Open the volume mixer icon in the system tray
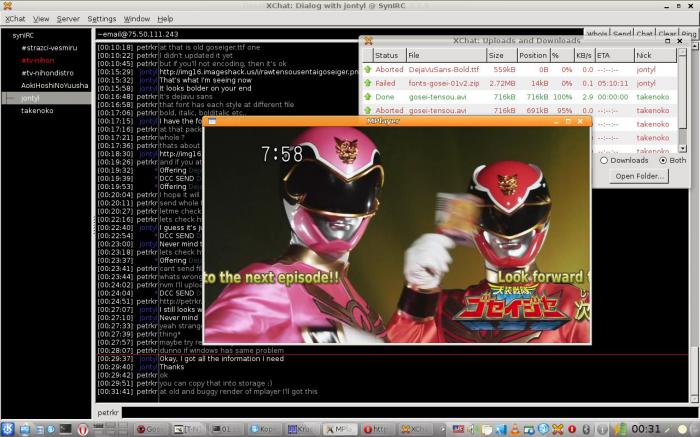 [x=472, y=429]
